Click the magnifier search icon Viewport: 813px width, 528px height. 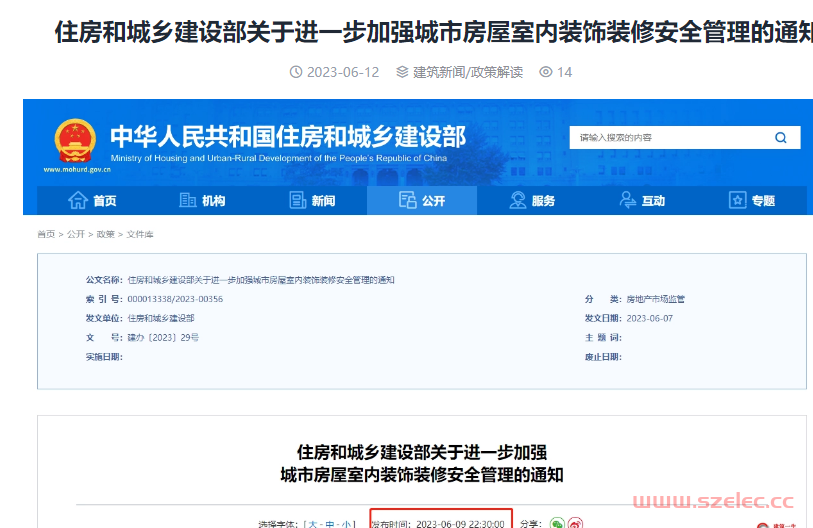tap(780, 137)
